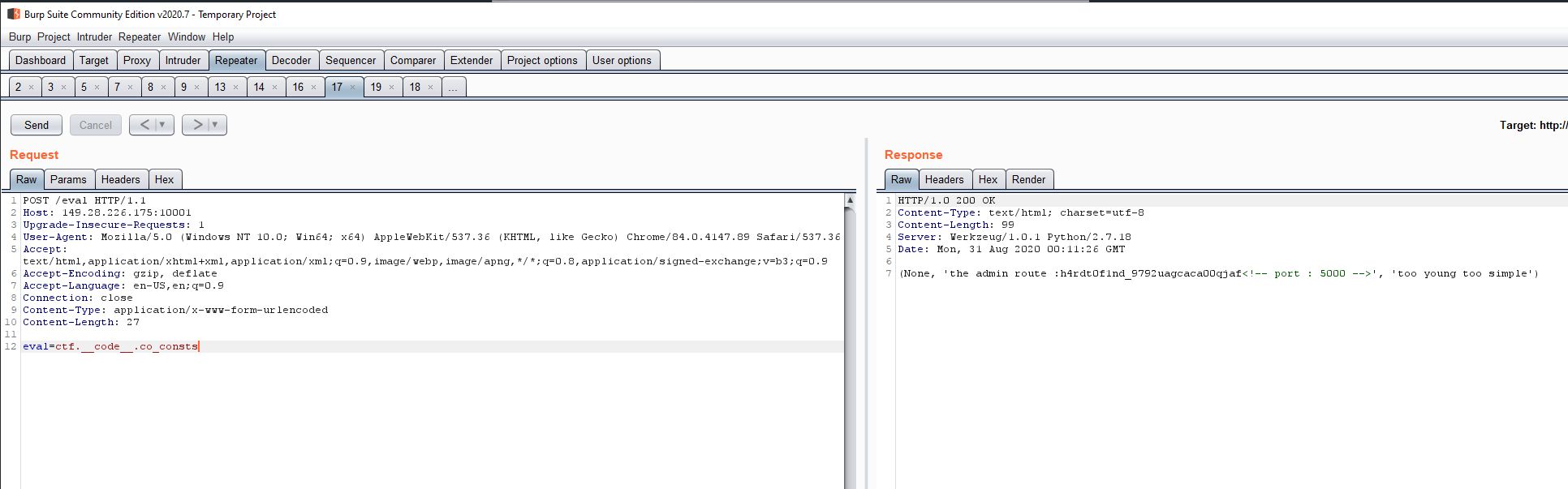Open the Intruder menu in menu bar
This screenshot has height=489, width=1568.
(94, 37)
